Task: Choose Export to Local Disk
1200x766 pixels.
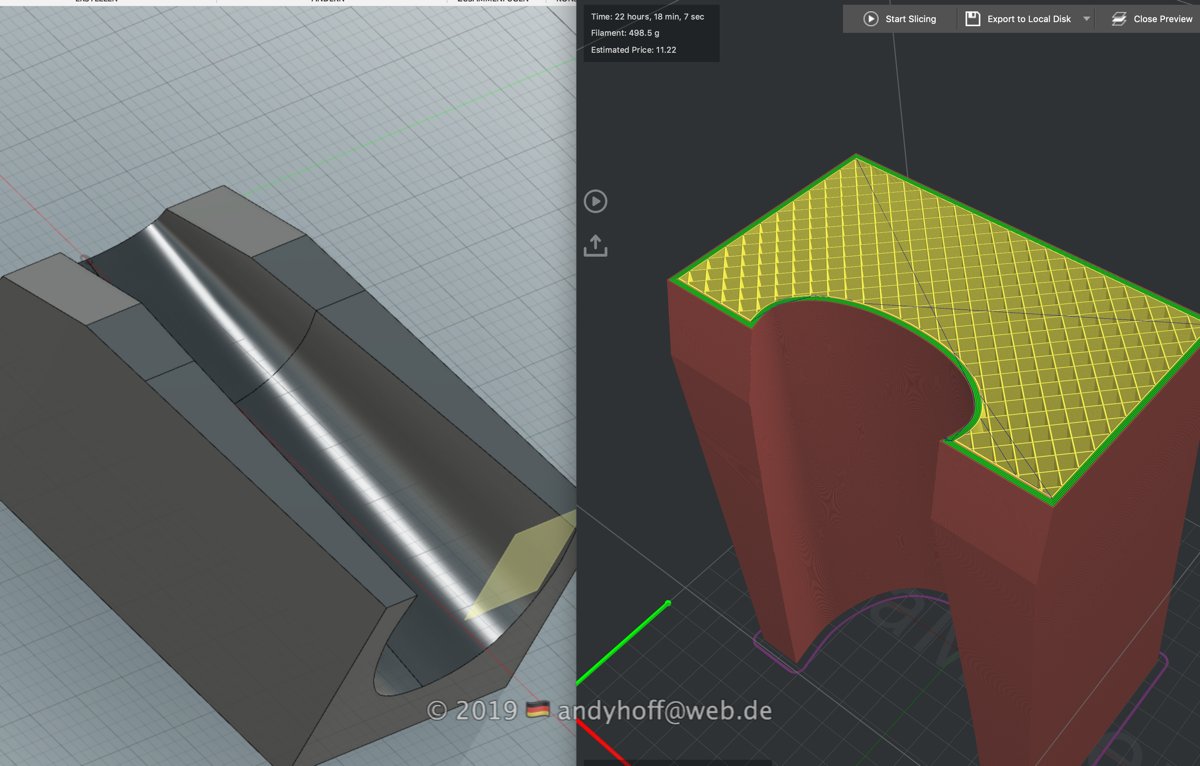Action: pos(1028,19)
